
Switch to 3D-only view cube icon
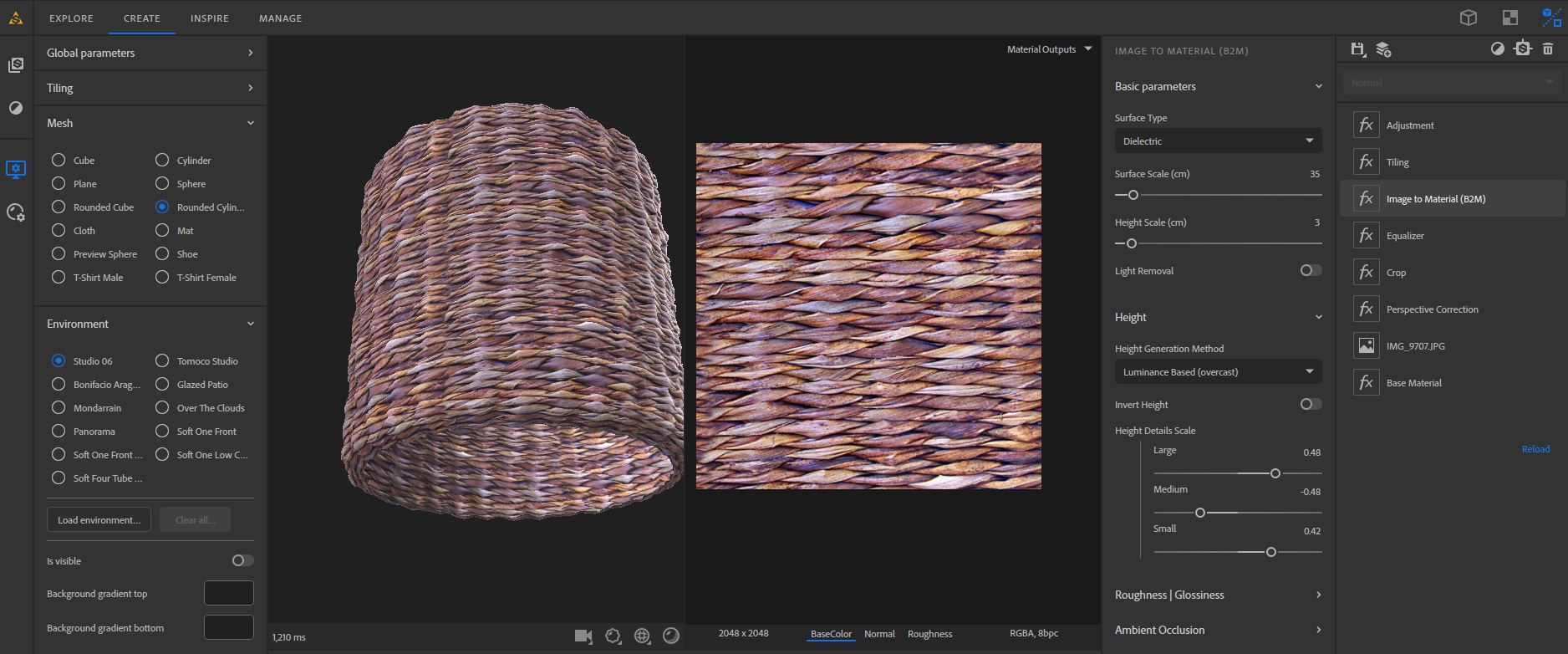pyautogui.click(x=1469, y=18)
